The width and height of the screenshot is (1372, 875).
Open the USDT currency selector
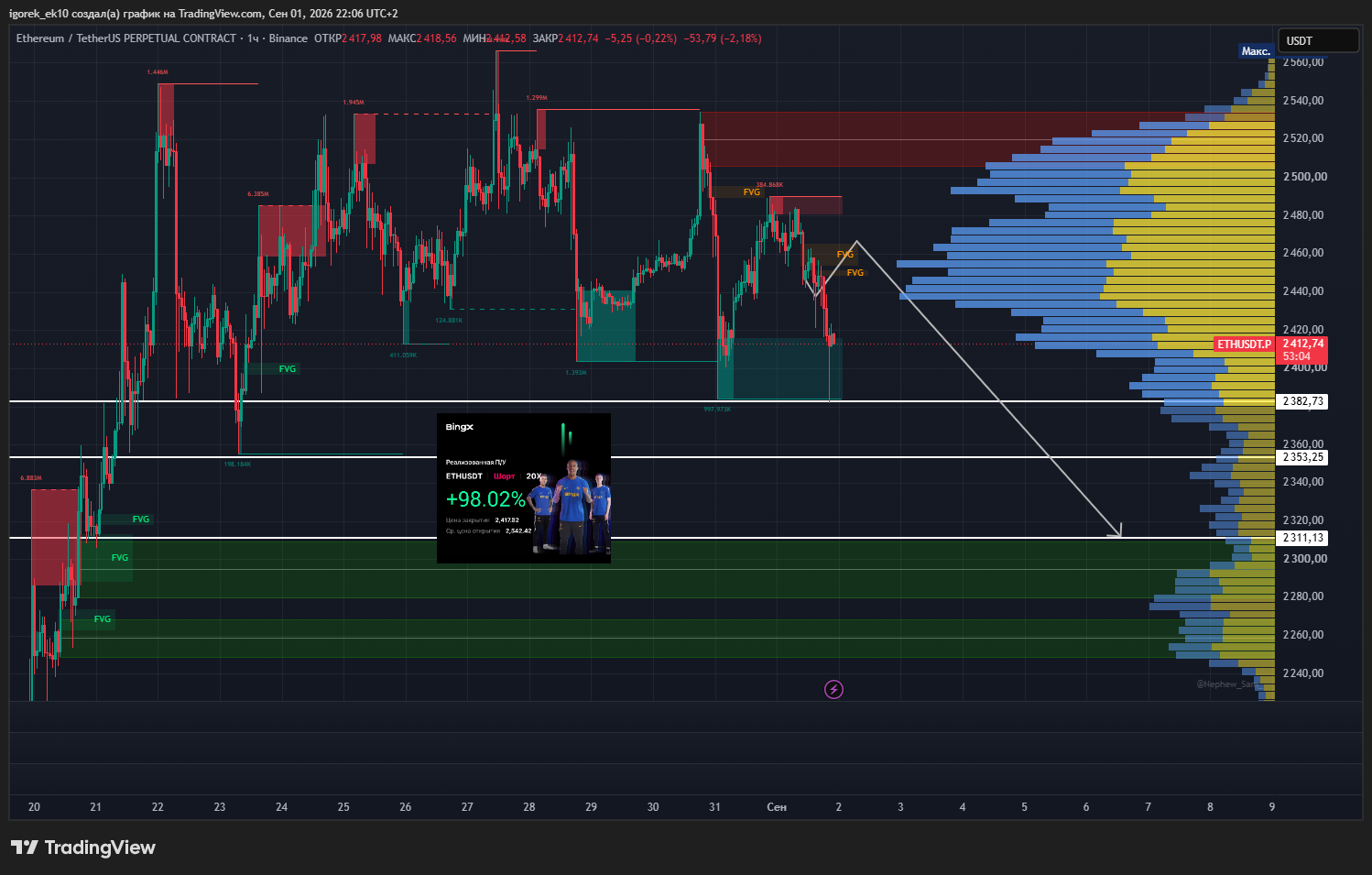pyautogui.click(x=1318, y=40)
